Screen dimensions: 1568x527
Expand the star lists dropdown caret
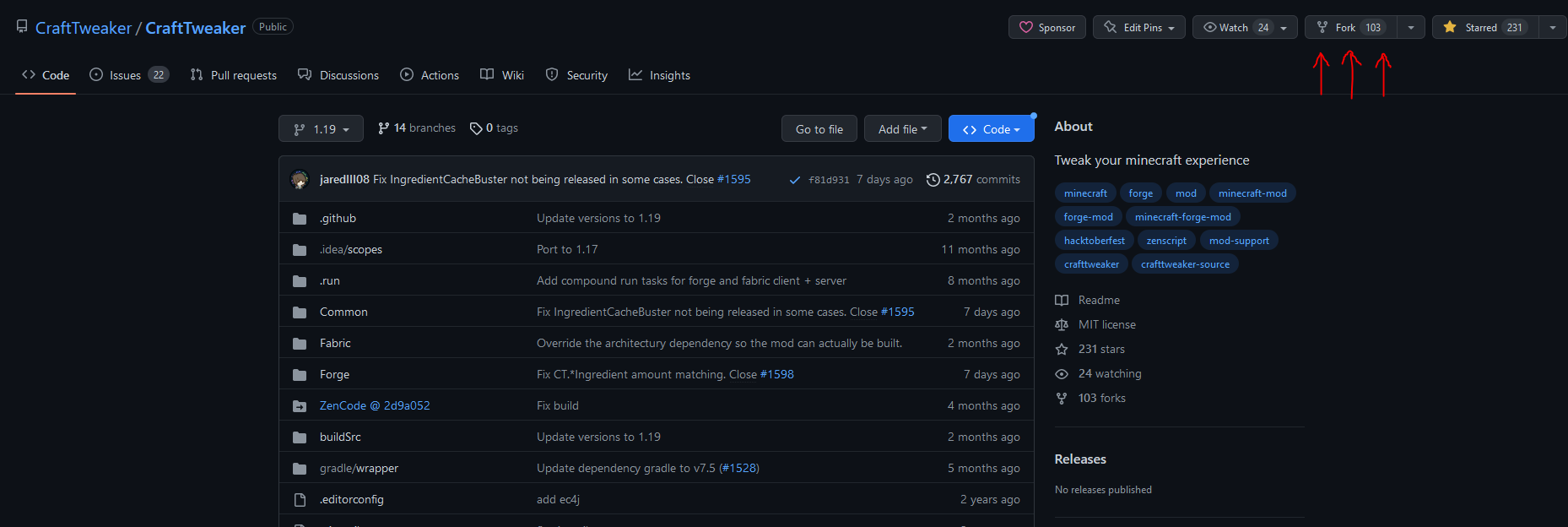coord(1553,27)
